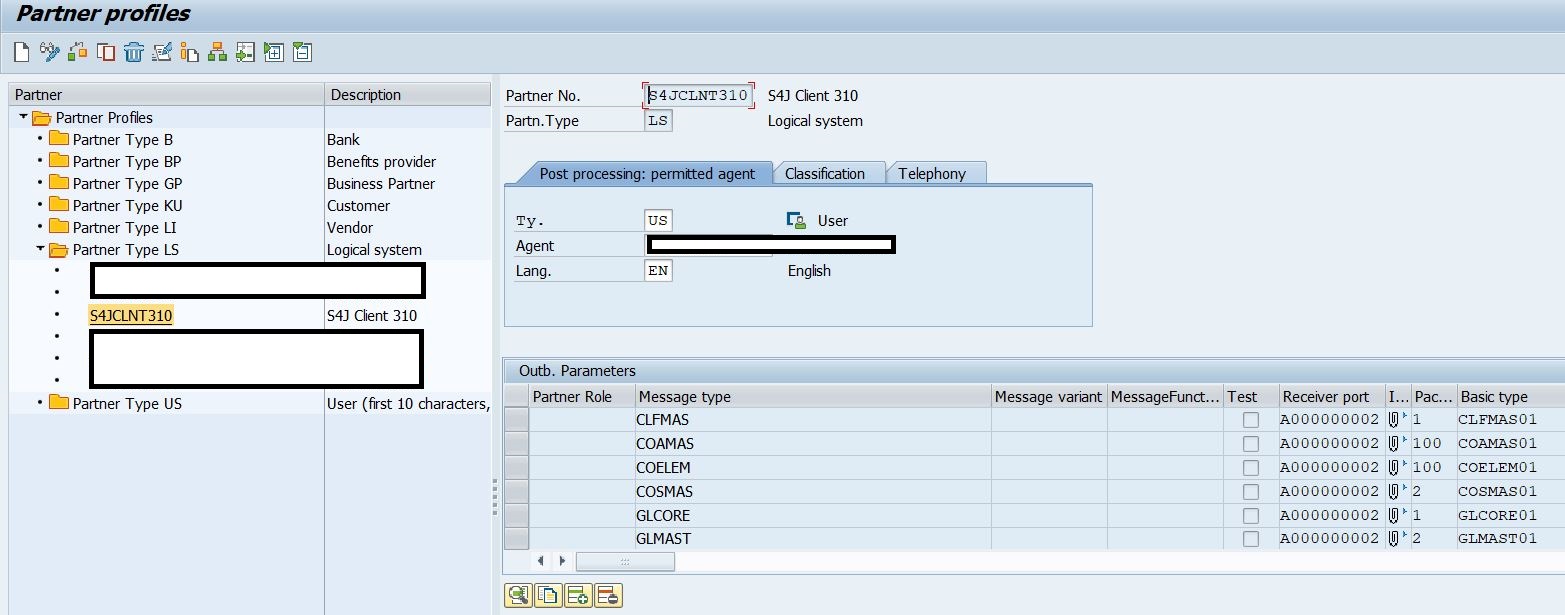Switch to the Classification tab
Image resolution: width=1565 pixels, height=615 pixels.
[829, 172]
